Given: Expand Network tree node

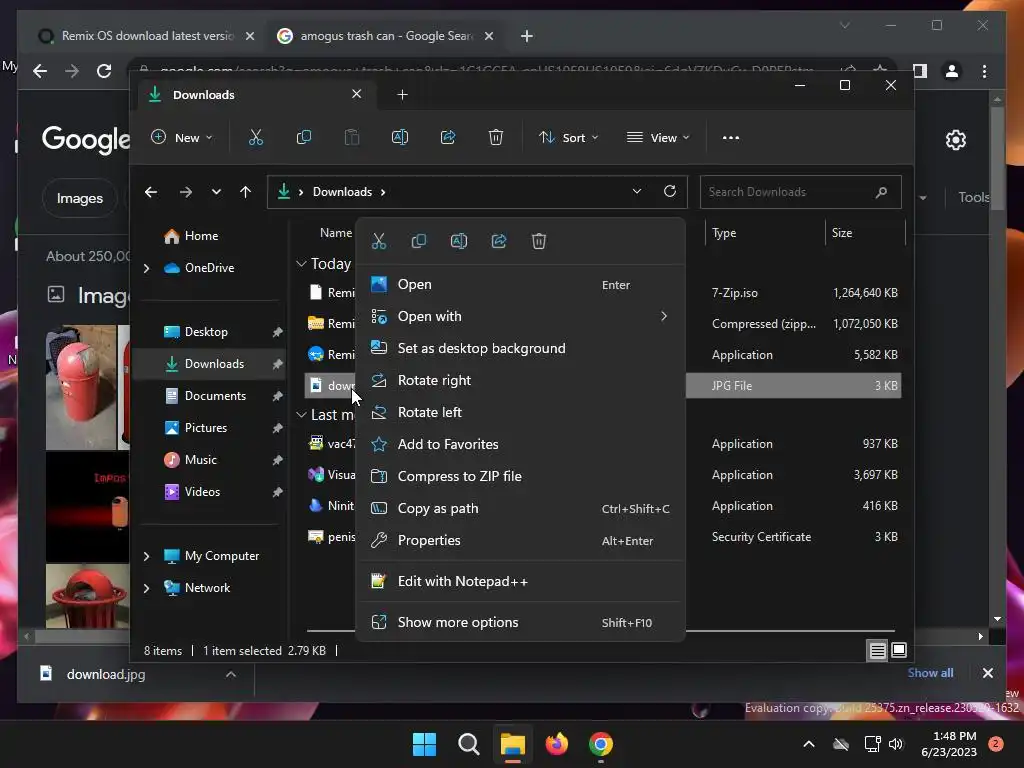Looking at the screenshot, I should (146, 588).
